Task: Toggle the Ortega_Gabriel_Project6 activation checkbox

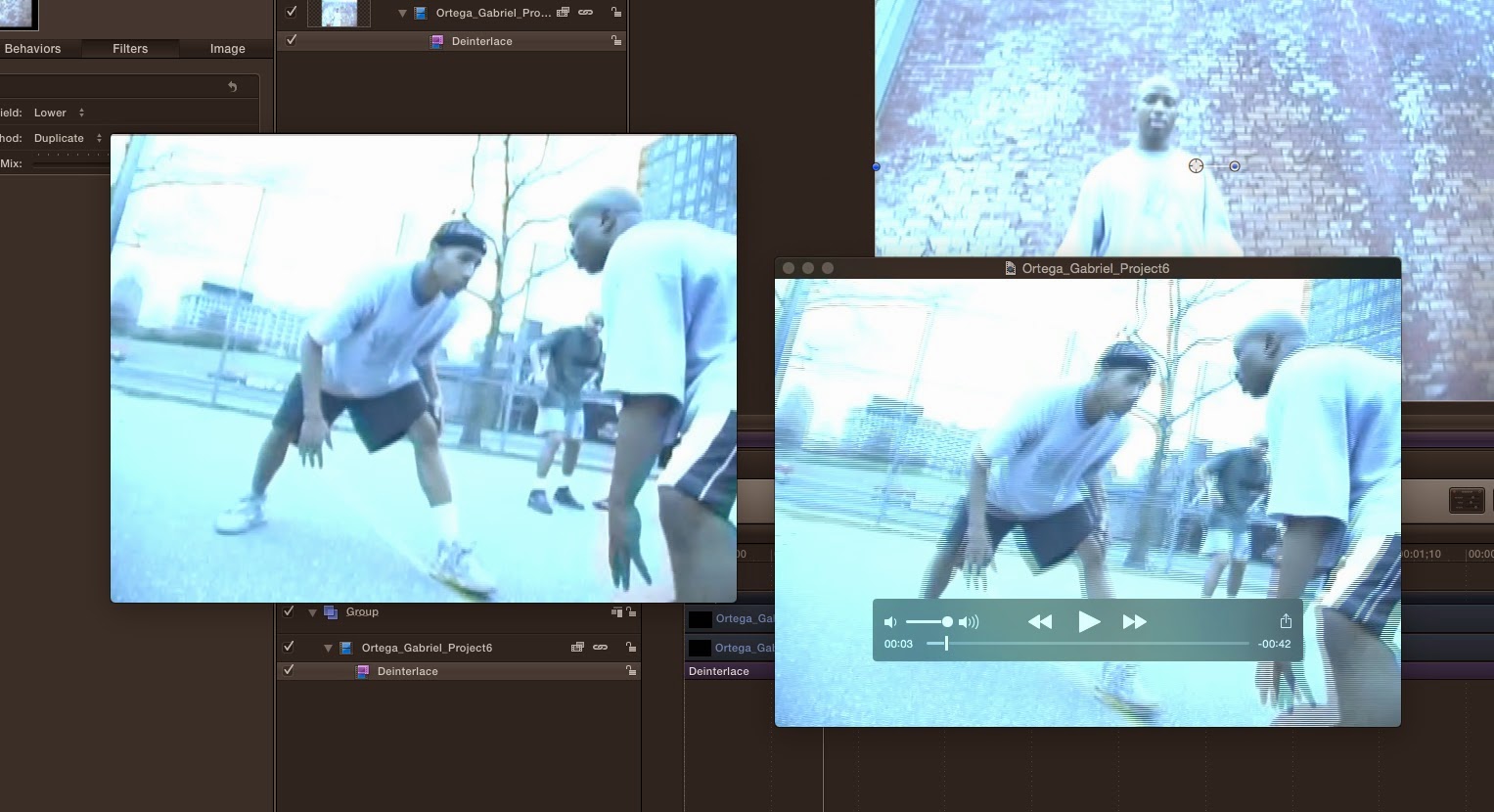Action: (288, 647)
